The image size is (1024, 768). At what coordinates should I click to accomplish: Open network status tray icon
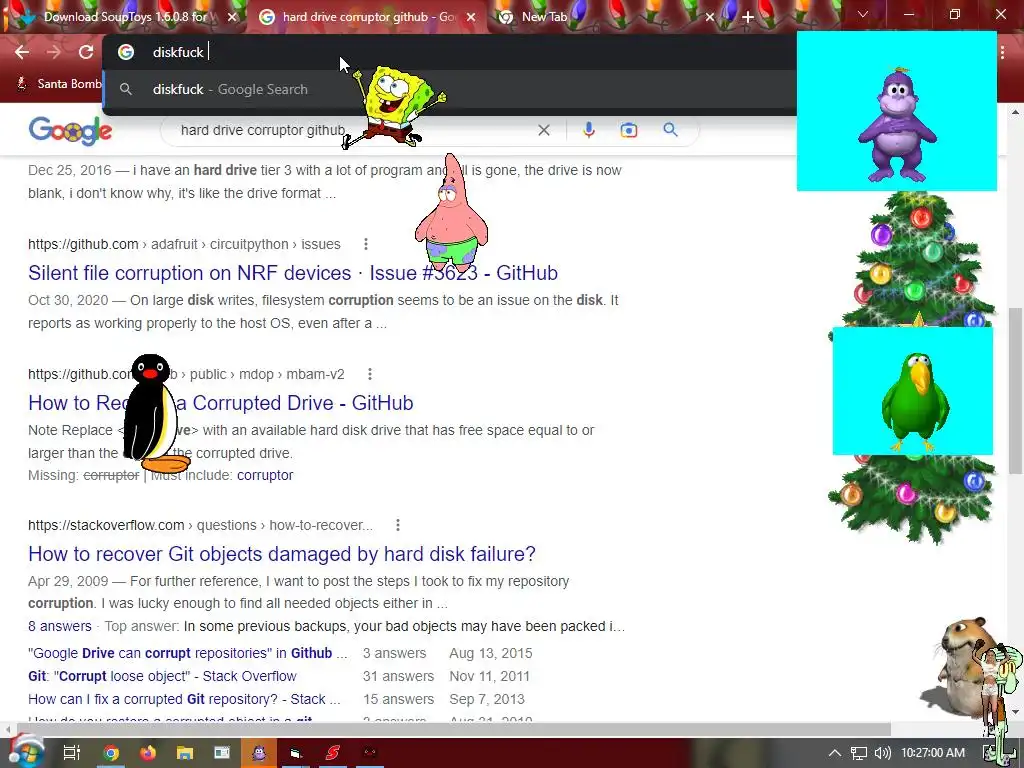click(859, 753)
